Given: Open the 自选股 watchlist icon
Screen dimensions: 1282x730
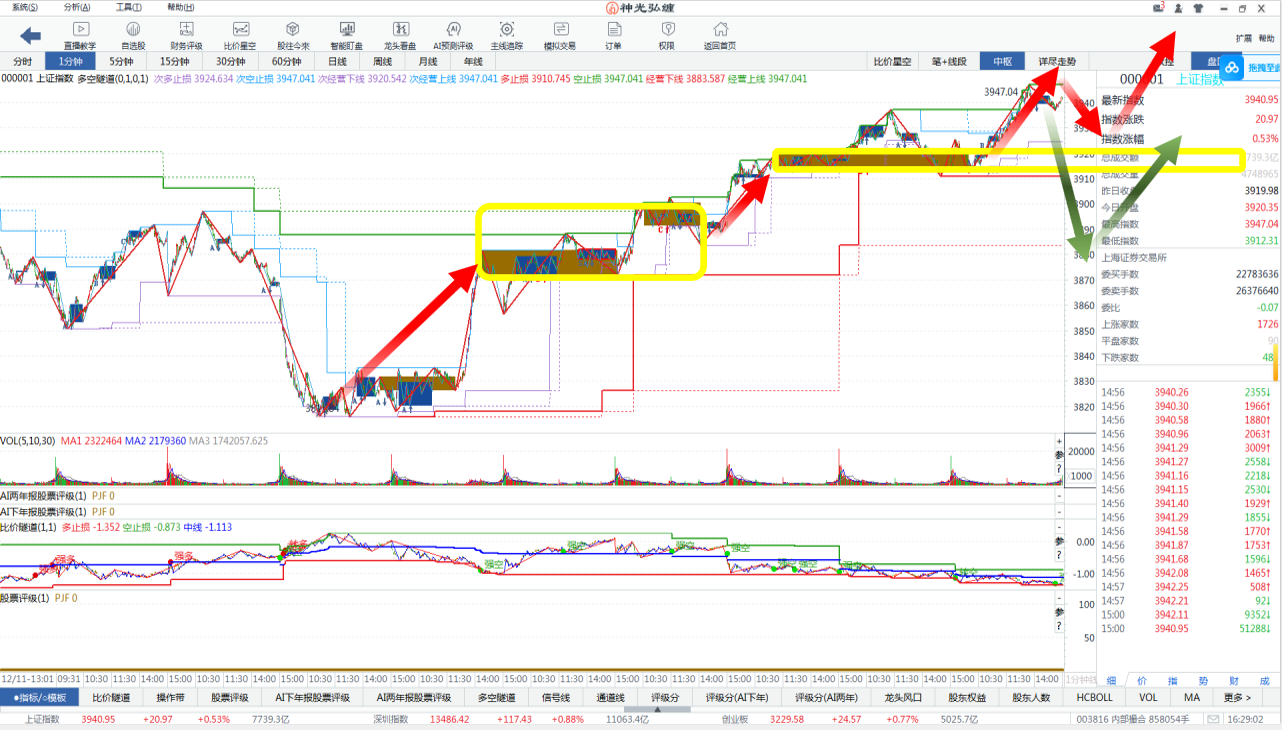Looking at the screenshot, I should (x=132, y=35).
